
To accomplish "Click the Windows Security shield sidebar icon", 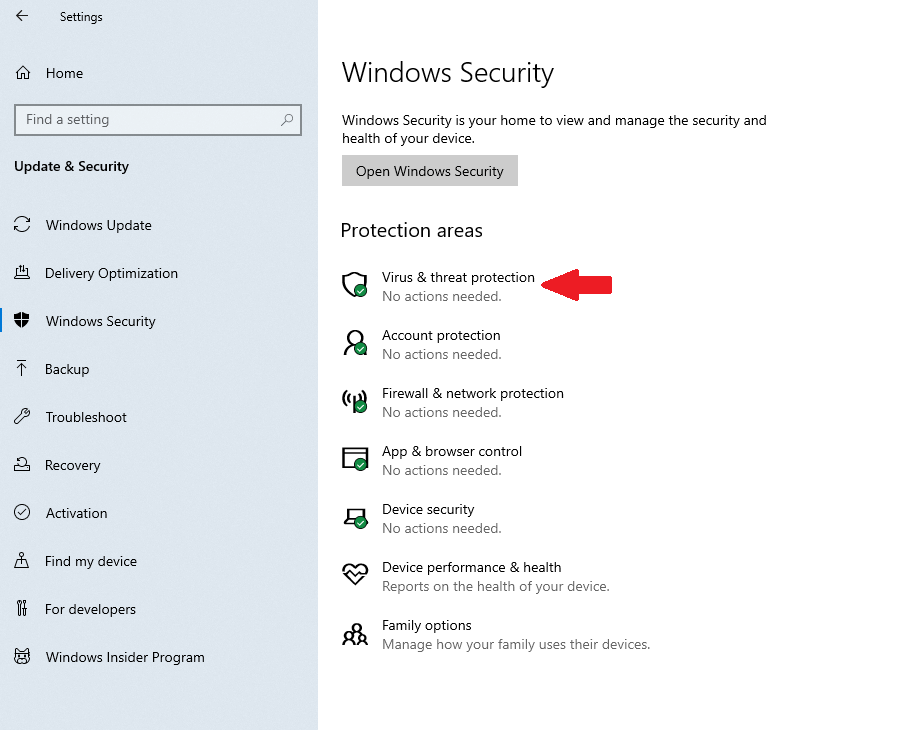I will (22, 320).
